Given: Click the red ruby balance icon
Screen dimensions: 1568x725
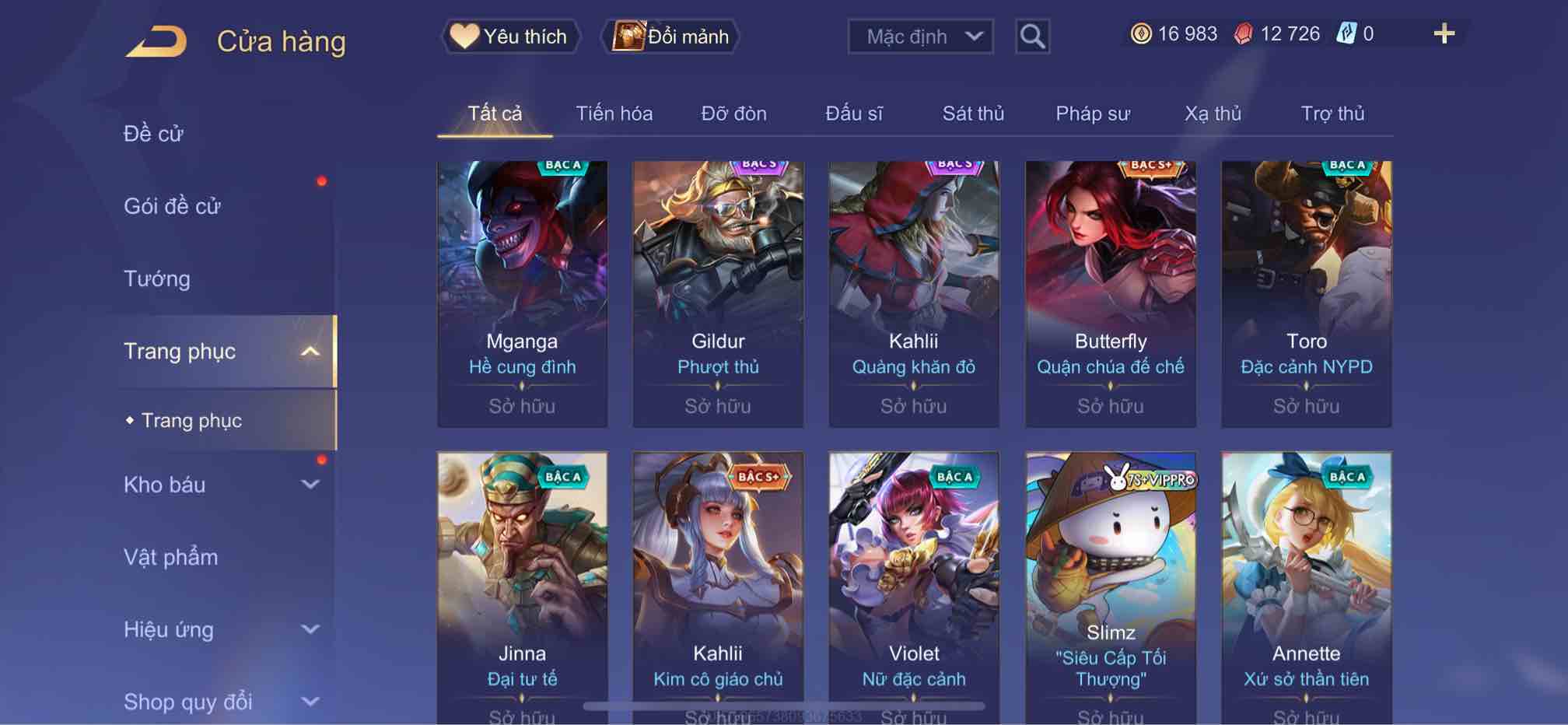Looking at the screenshot, I should [x=1243, y=33].
